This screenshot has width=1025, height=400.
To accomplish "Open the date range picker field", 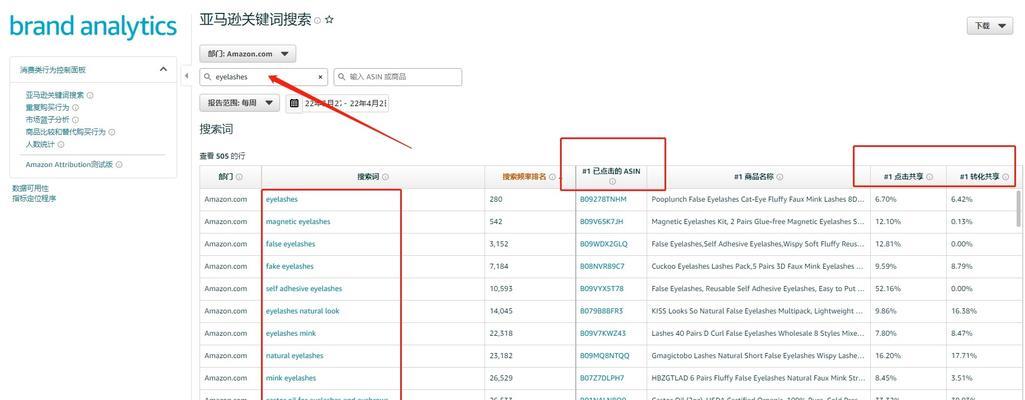I will (x=337, y=103).
